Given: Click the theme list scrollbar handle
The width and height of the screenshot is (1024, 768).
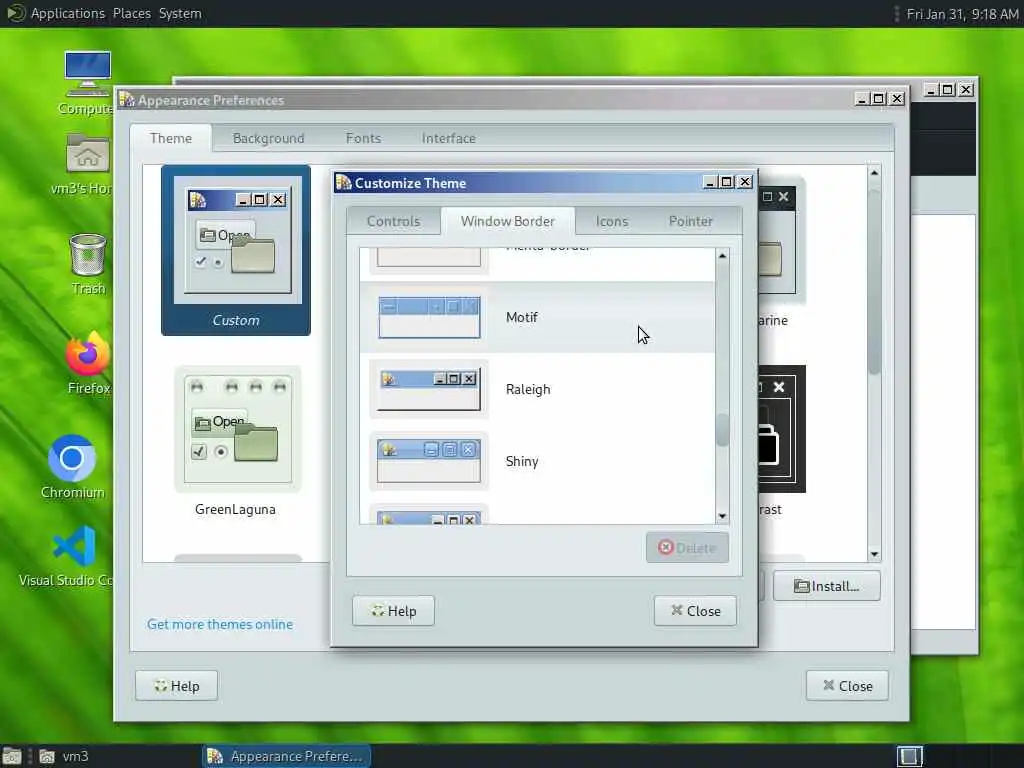Looking at the screenshot, I should (x=874, y=281).
